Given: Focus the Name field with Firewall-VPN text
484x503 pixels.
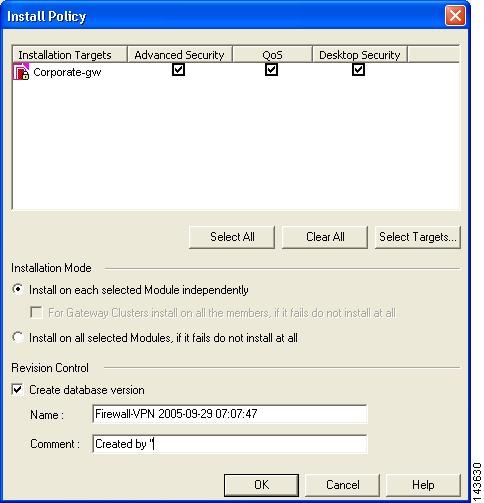Looking at the screenshot, I should point(230,414).
